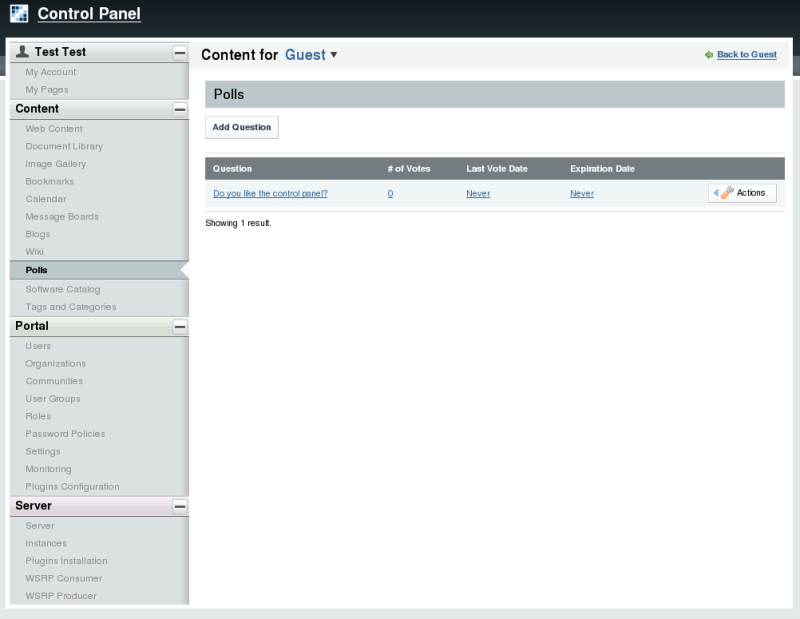The height and width of the screenshot is (619, 800).
Task: Open Wiki in sidebar
Action: pos(34,252)
